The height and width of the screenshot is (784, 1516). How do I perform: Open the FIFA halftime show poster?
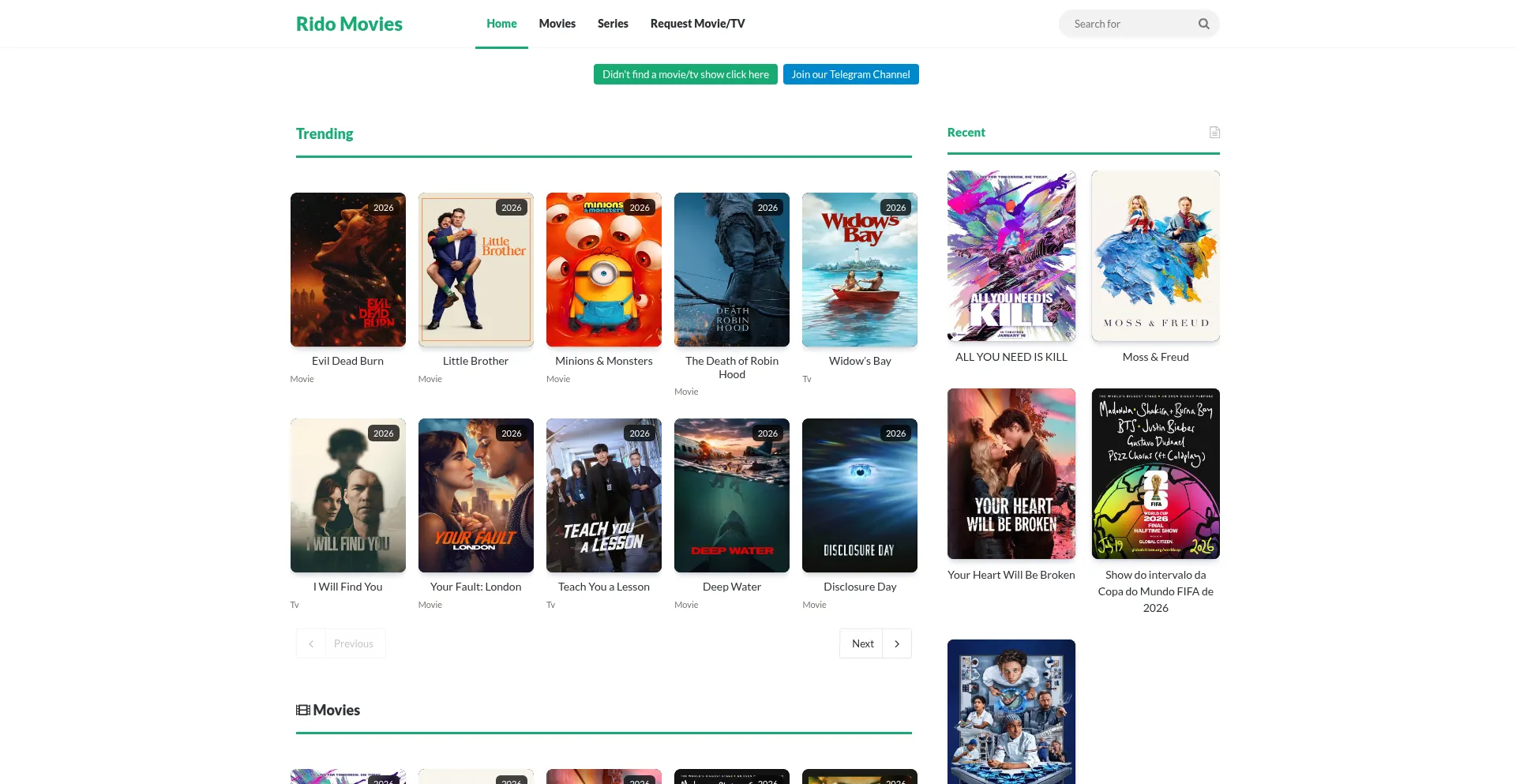[x=1156, y=474]
